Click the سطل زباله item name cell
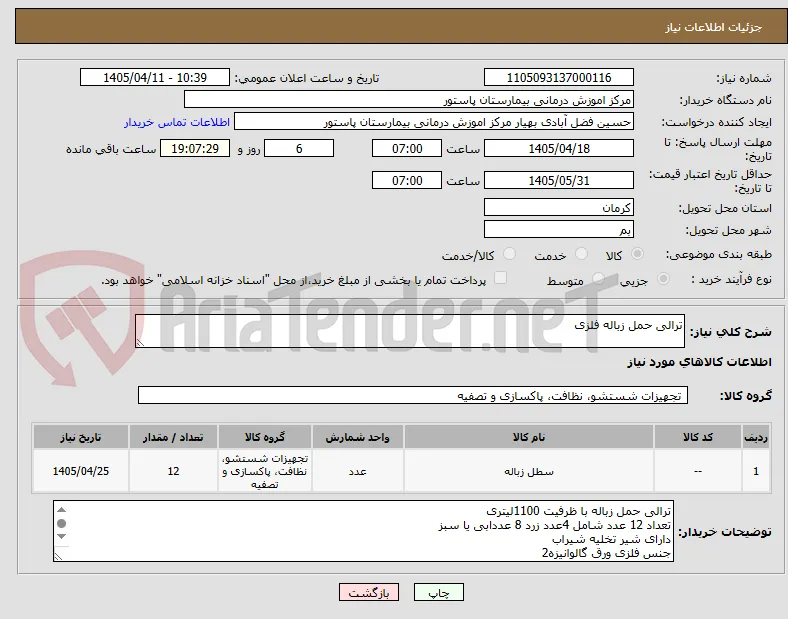 pyautogui.click(x=529, y=471)
